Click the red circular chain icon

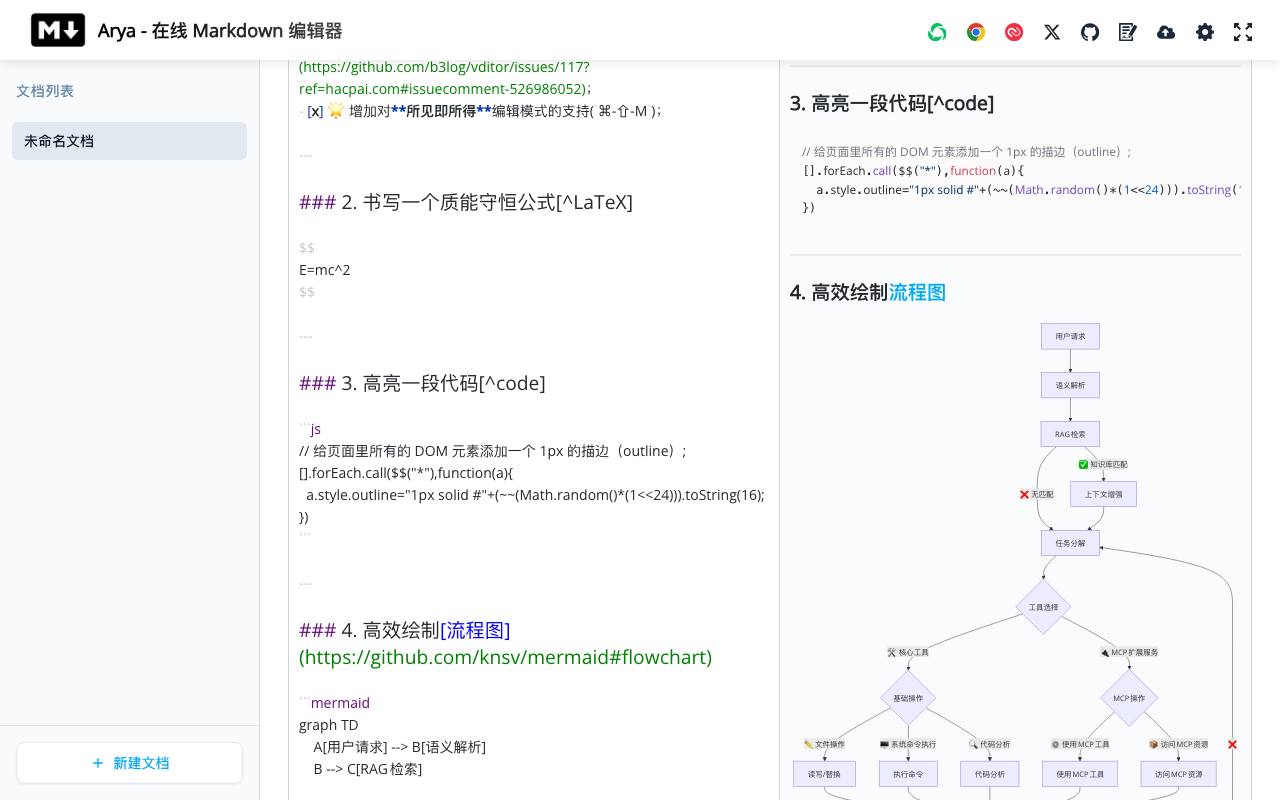click(x=1014, y=32)
